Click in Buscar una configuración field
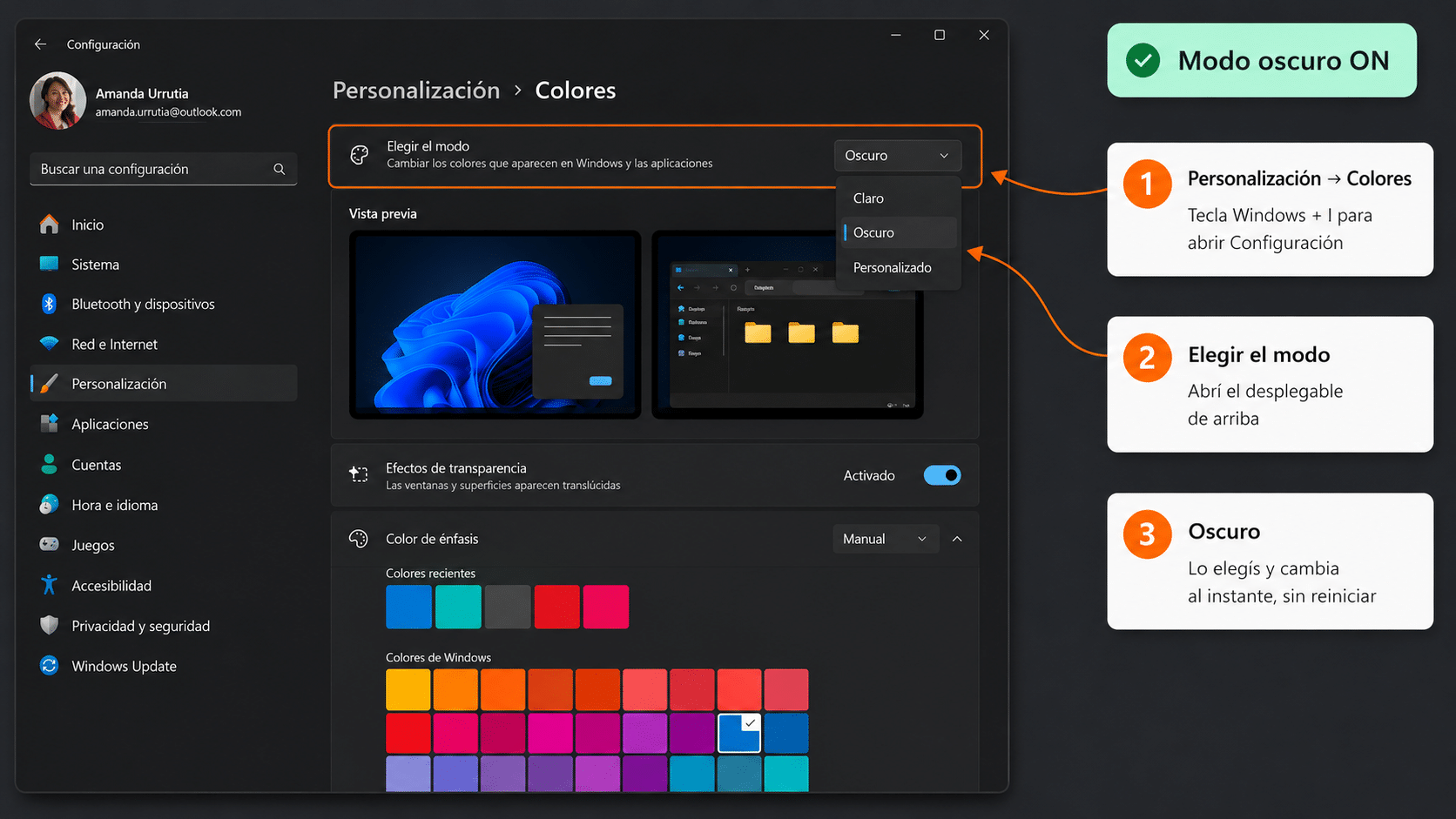 point(164,169)
